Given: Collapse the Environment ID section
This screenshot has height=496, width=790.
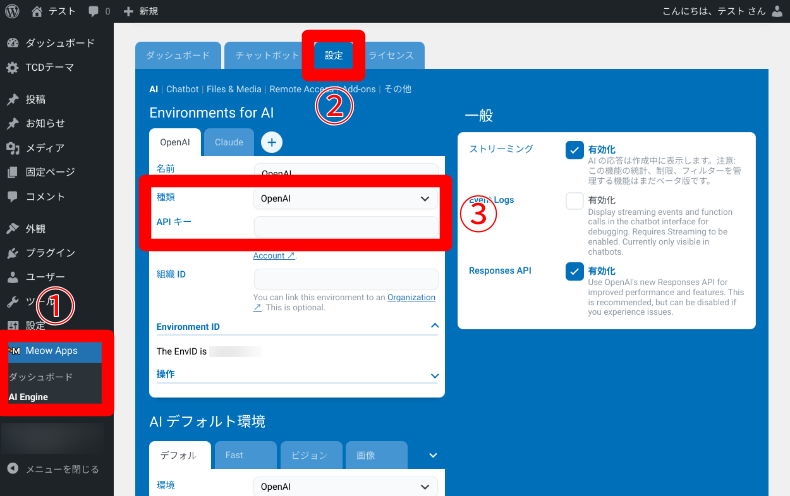Looking at the screenshot, I should [435, 326].
